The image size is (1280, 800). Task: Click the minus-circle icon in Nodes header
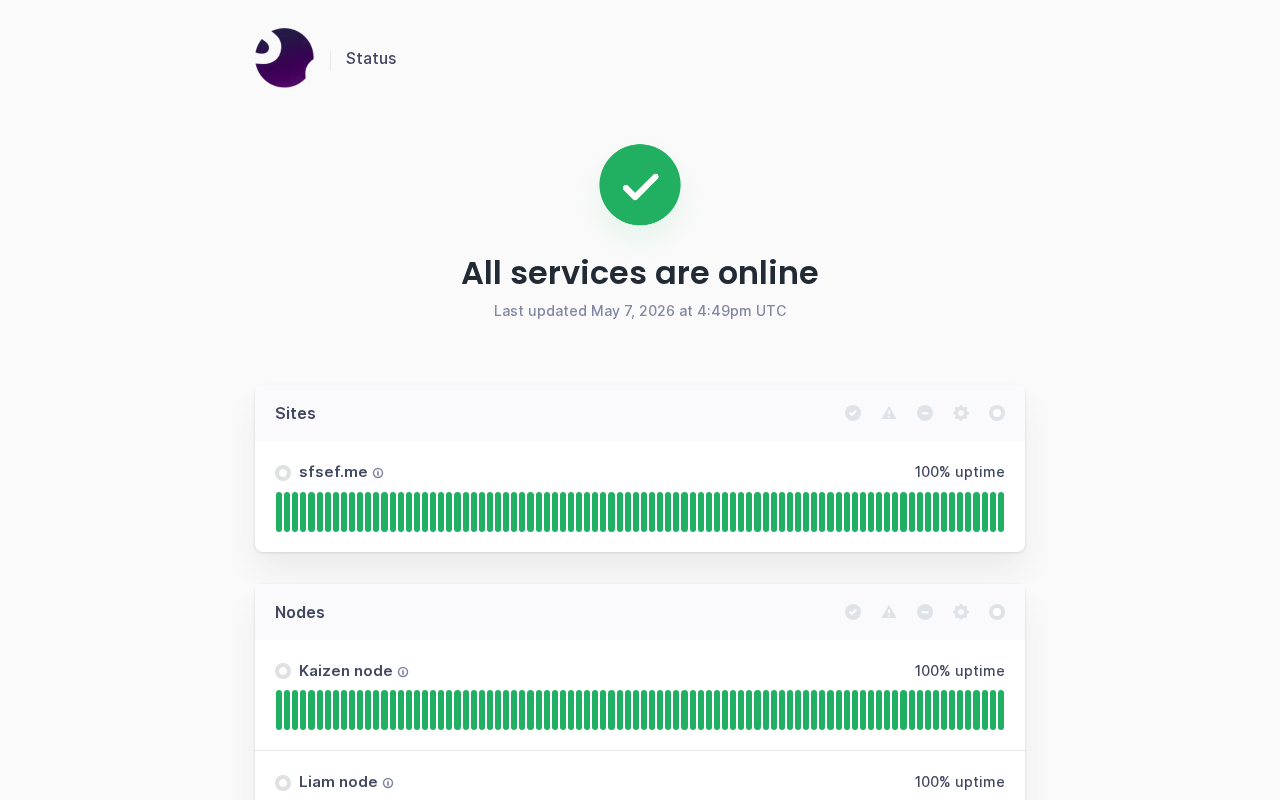coord(925,612)
